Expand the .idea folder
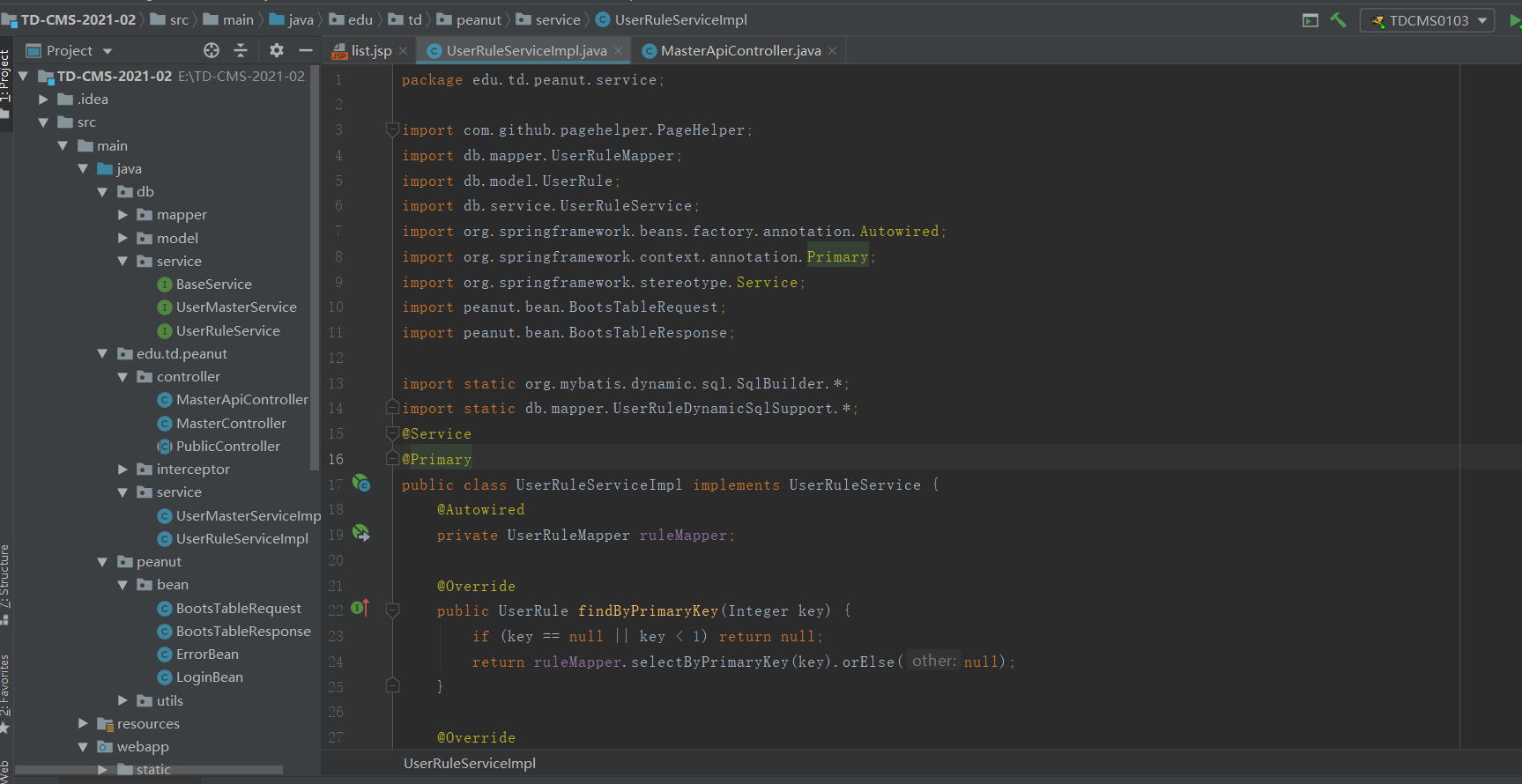 (x=43, y=100)
